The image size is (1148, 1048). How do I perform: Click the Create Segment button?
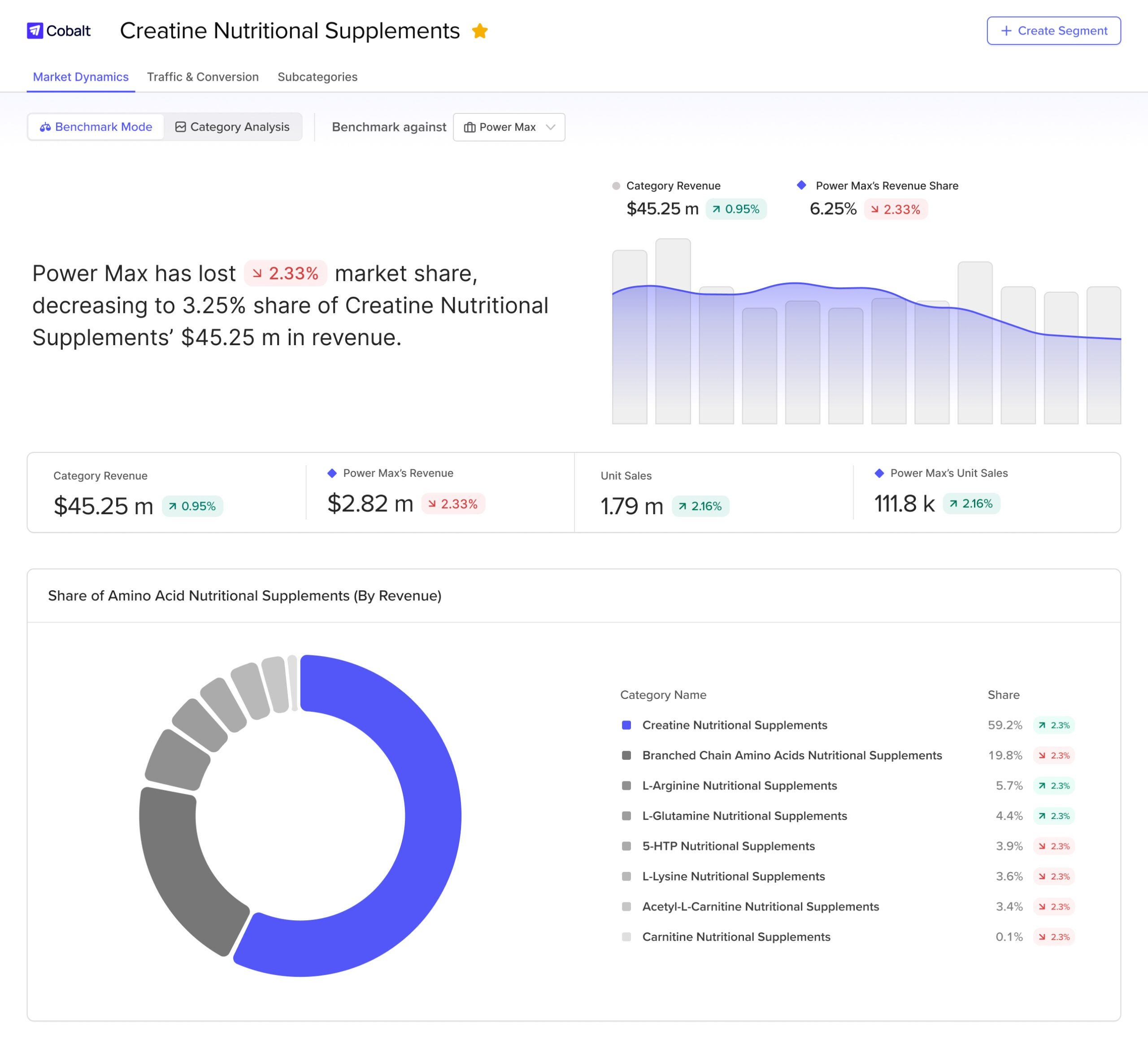[x=1054, y=31]
